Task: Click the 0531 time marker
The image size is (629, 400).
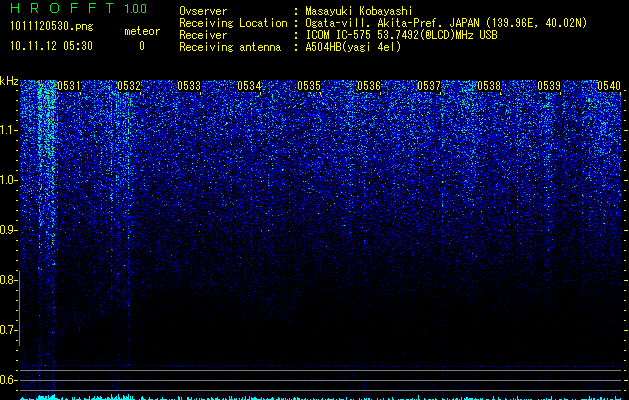Action: pyautogui.click(x=69, y=86)
